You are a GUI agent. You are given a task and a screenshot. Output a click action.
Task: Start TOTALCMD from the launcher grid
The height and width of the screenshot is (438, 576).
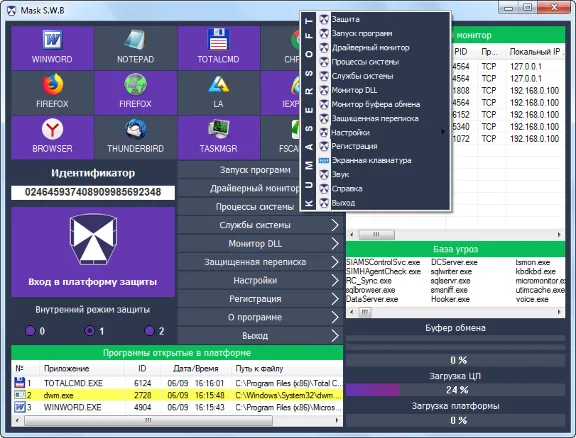(x=219, y=48)
